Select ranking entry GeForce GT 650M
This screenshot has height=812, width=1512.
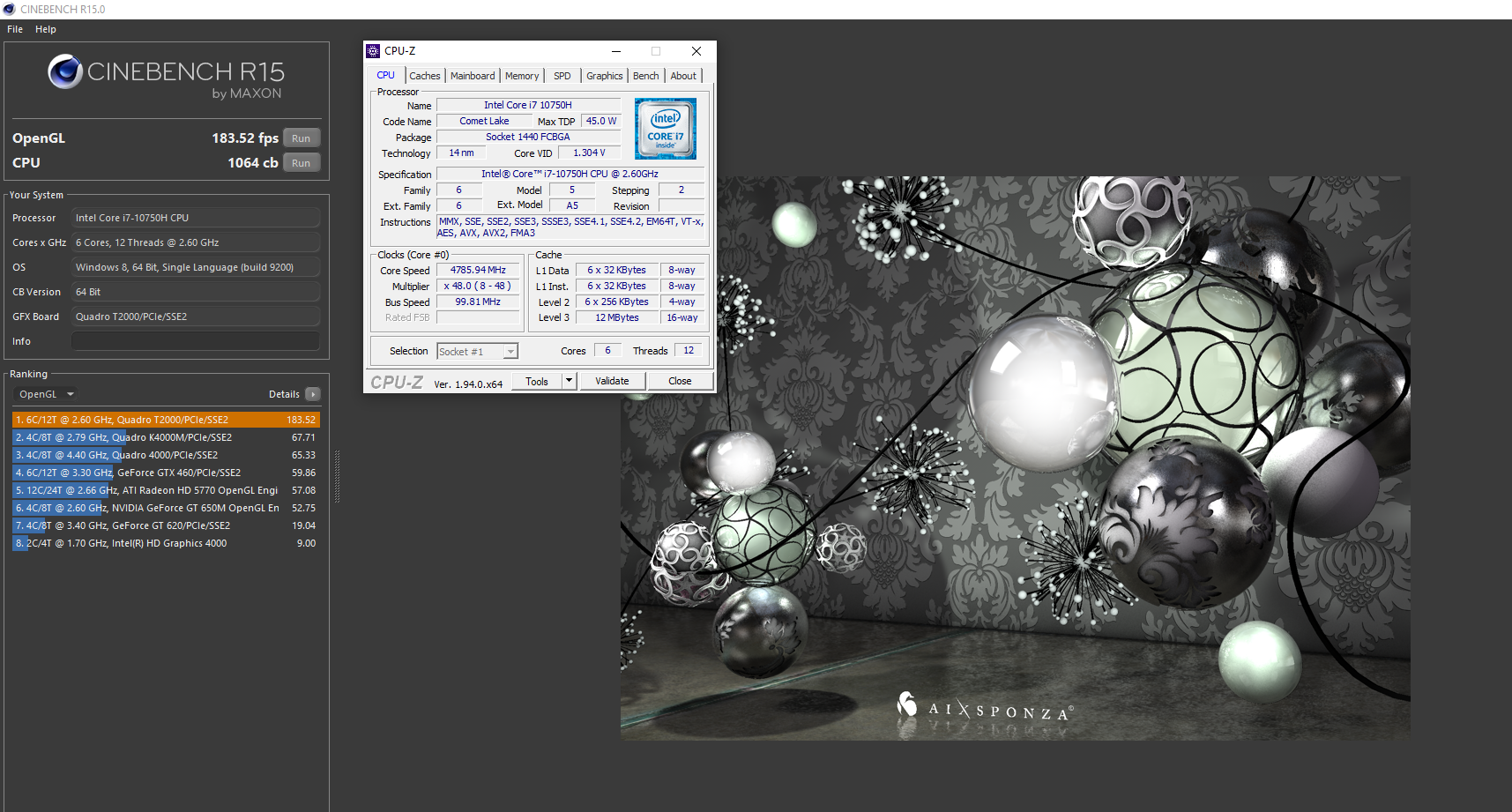166,508
